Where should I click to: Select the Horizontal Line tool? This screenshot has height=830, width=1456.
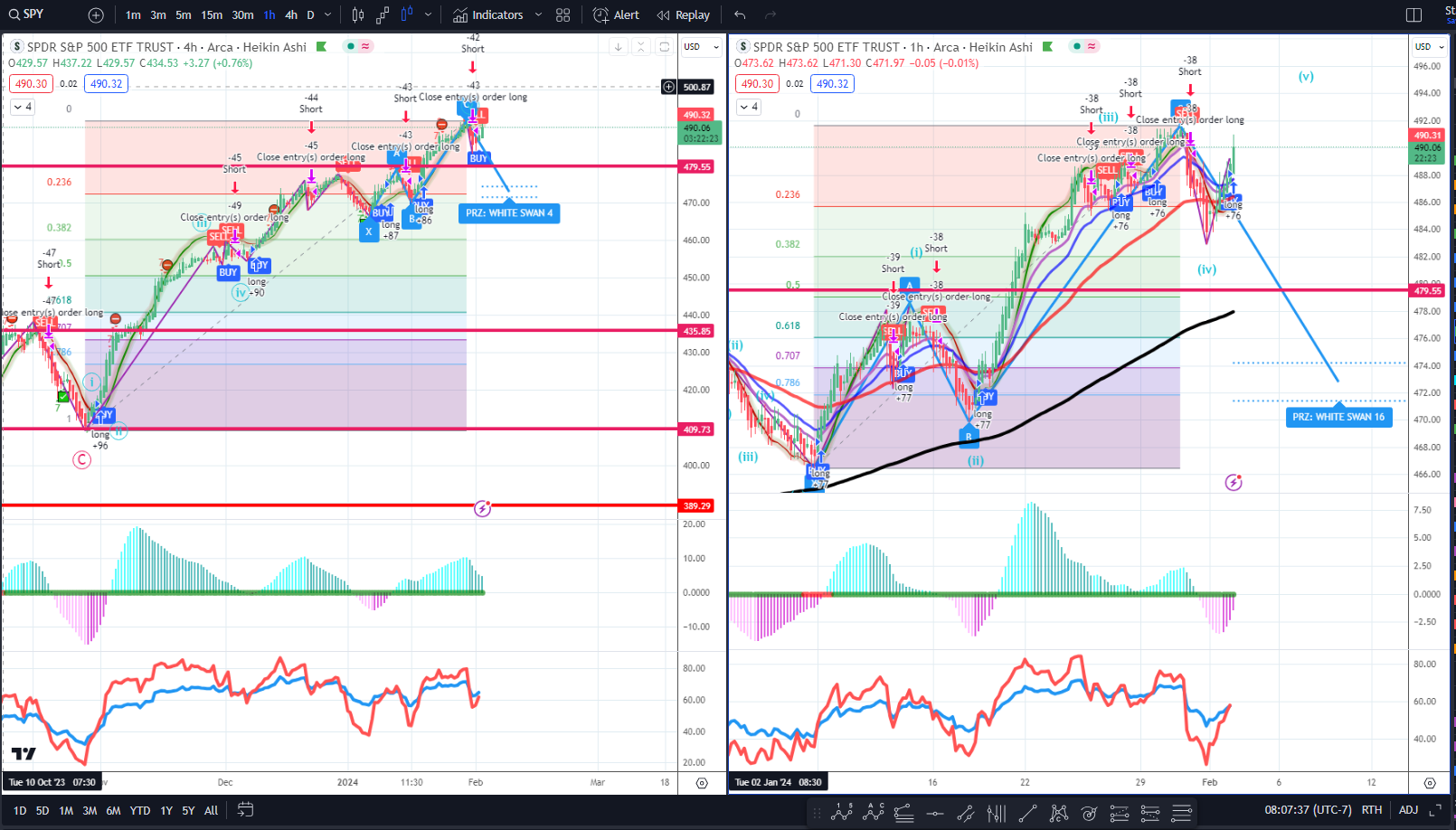click(935, 813)
